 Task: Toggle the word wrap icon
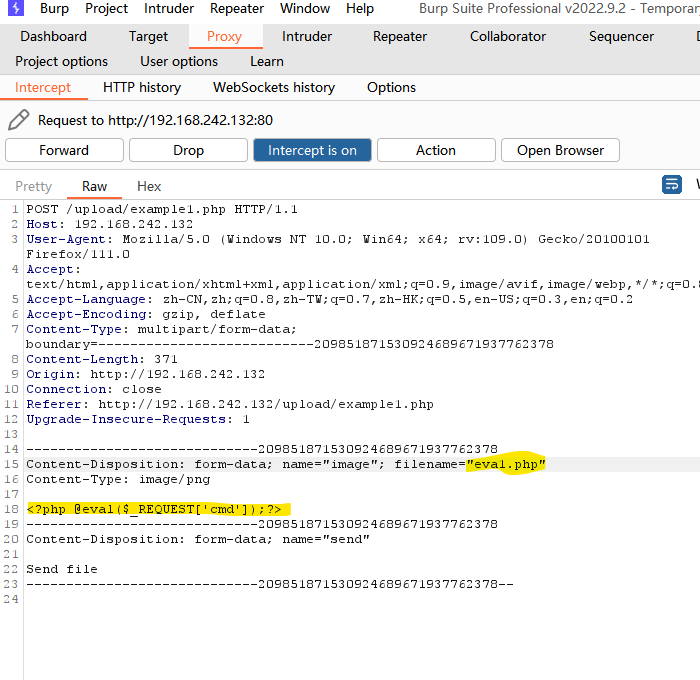tap(671, 184)
